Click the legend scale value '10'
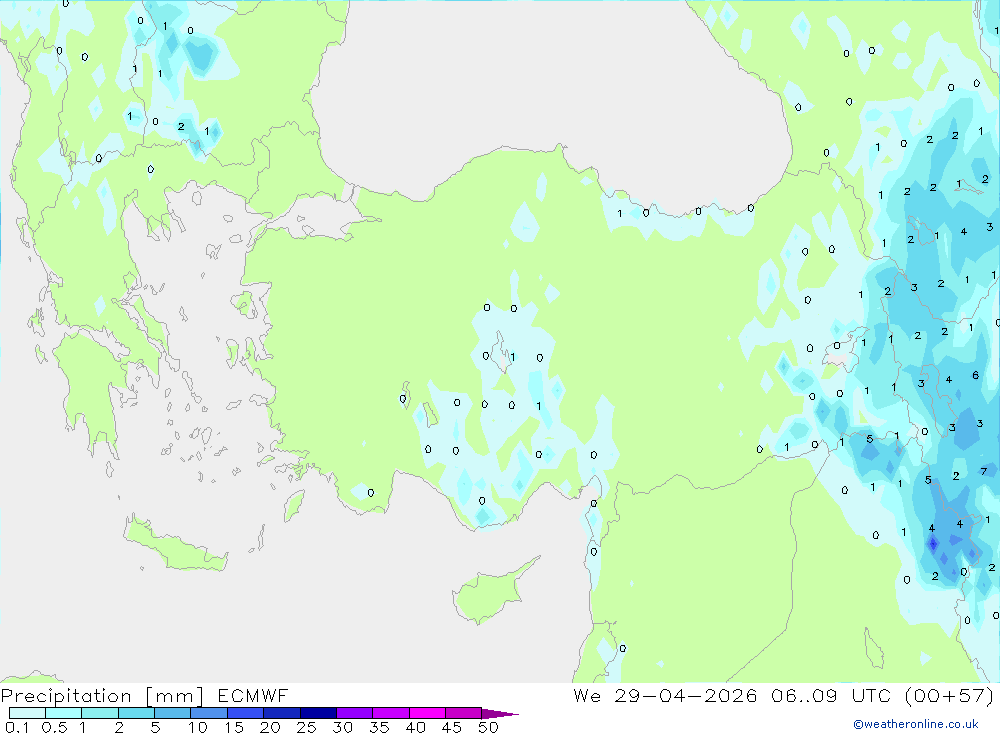 click(x=198, y=727)
